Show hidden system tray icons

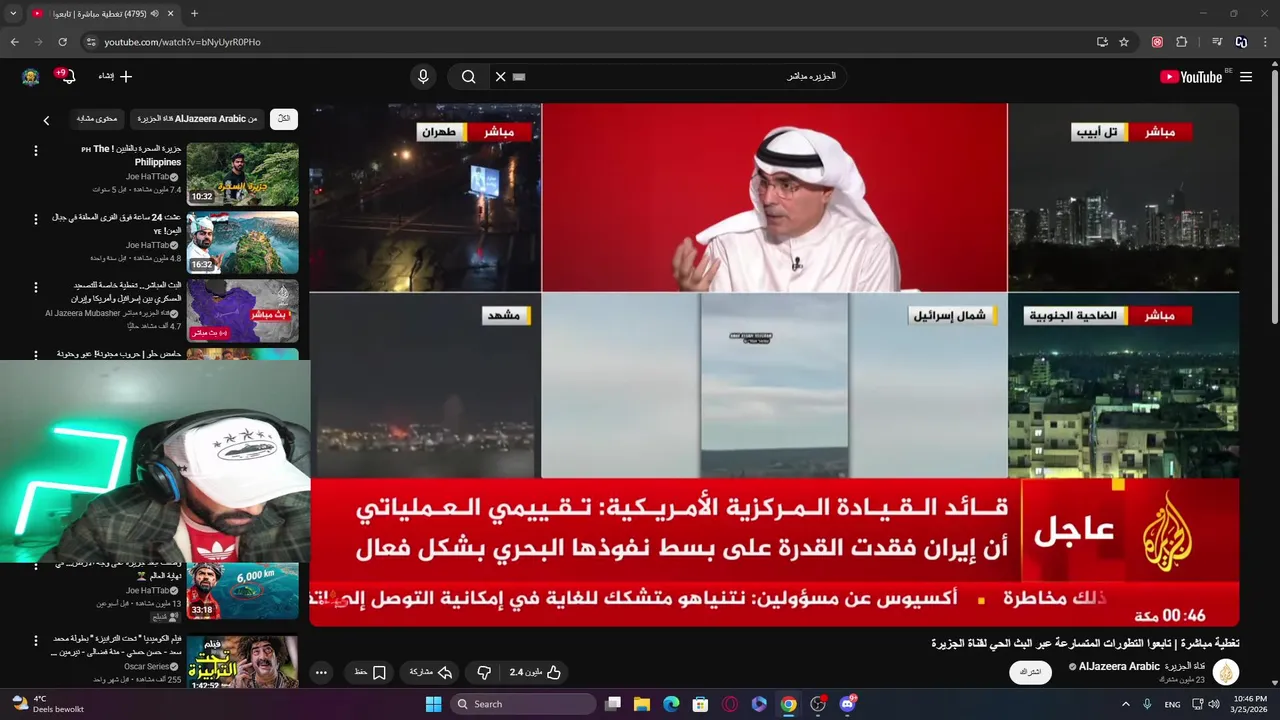(x=1125, y=704)
